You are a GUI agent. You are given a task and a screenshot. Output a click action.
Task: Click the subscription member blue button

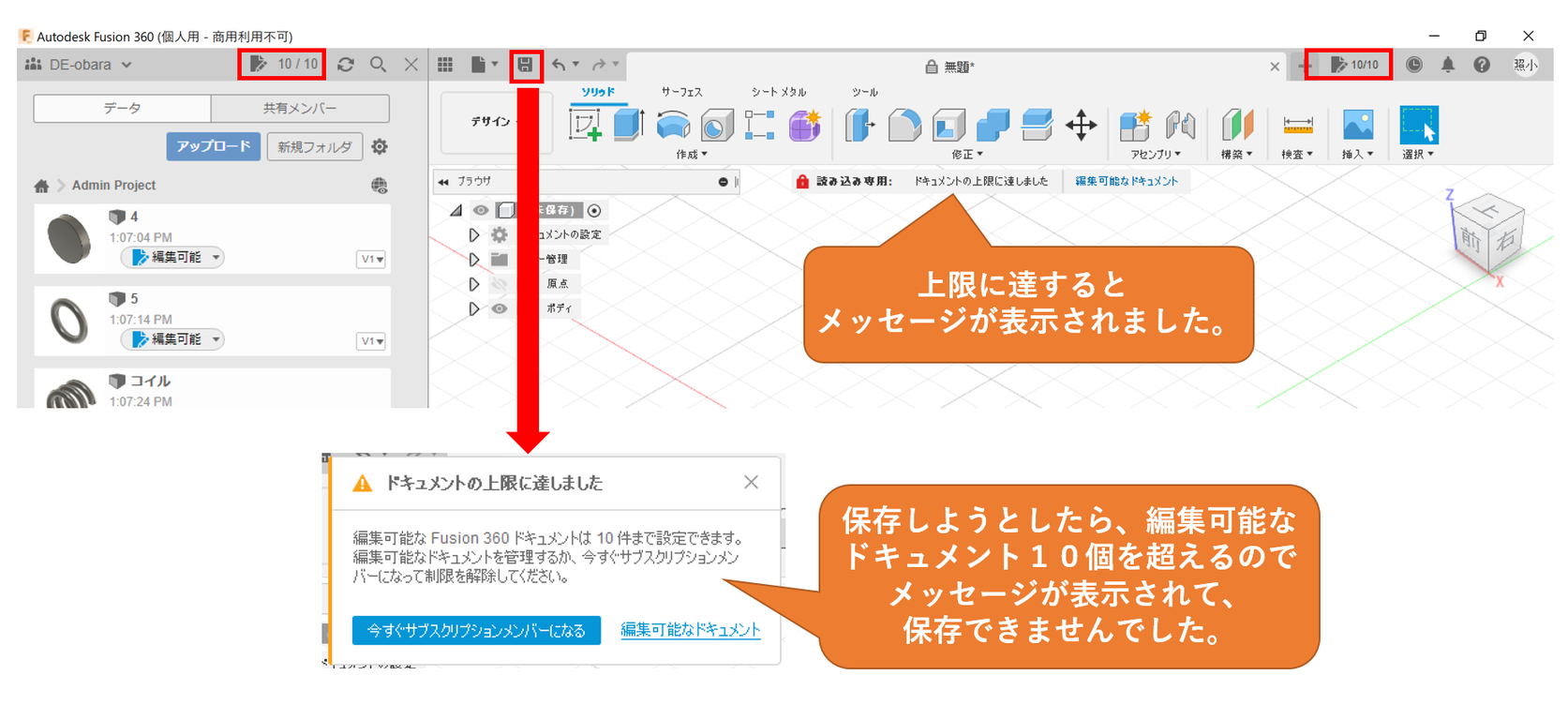coord(476,630)
